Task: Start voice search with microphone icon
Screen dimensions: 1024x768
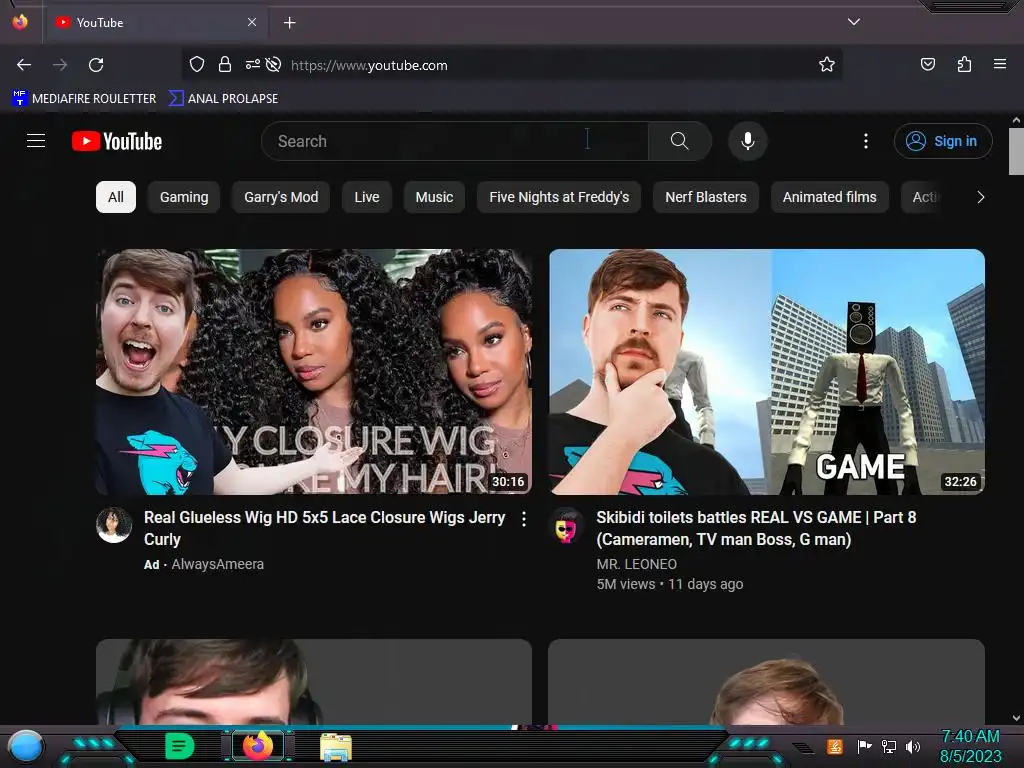Action: click(x=748, y=141)
